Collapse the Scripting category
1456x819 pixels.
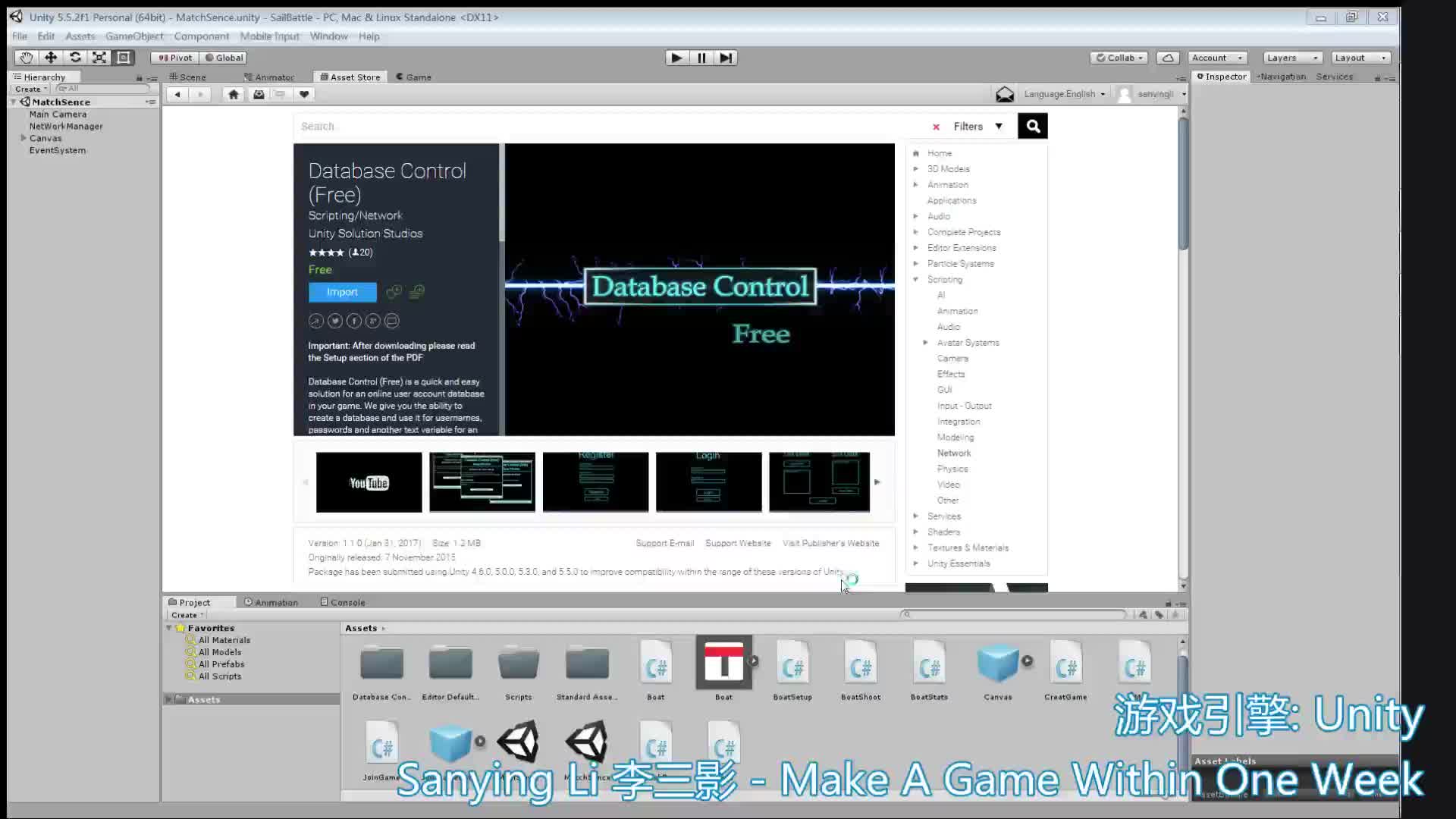[x=916, y=279]
